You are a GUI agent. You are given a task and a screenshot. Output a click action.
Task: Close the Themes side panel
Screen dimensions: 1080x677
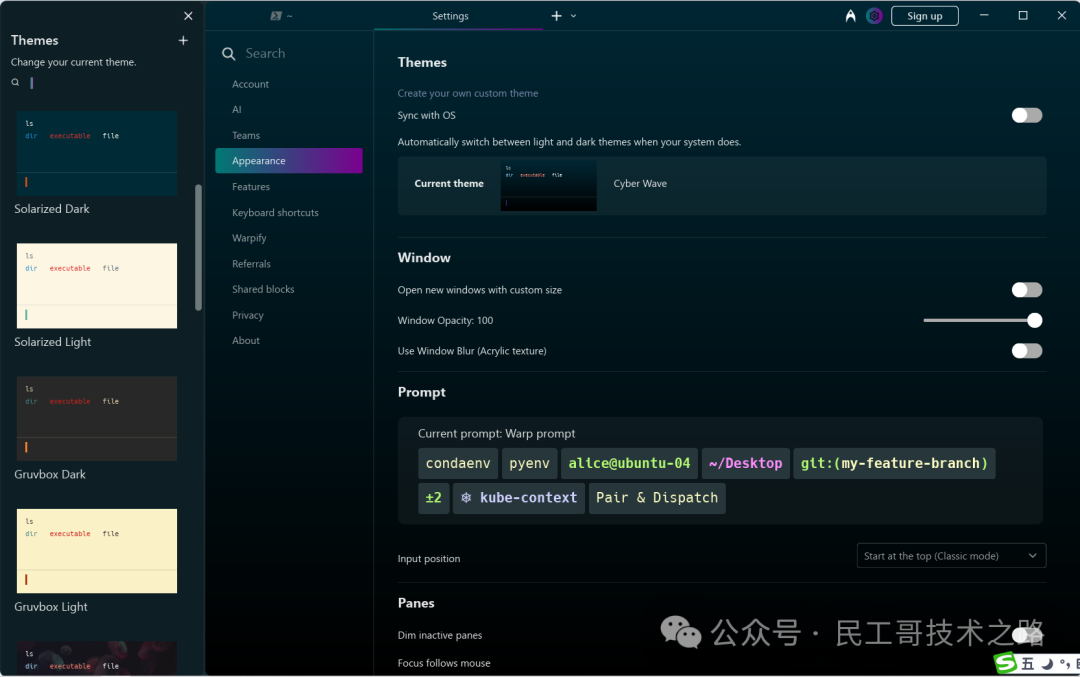[188, 16]
